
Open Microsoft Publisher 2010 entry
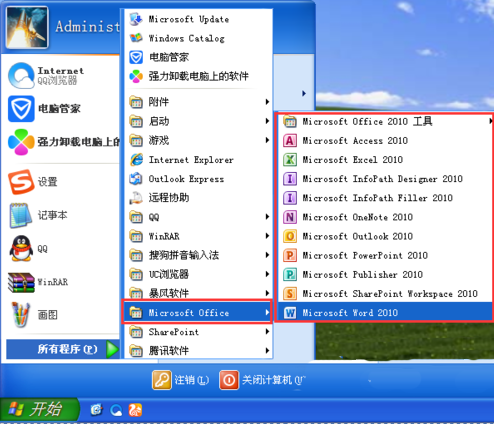pos(385,275)
